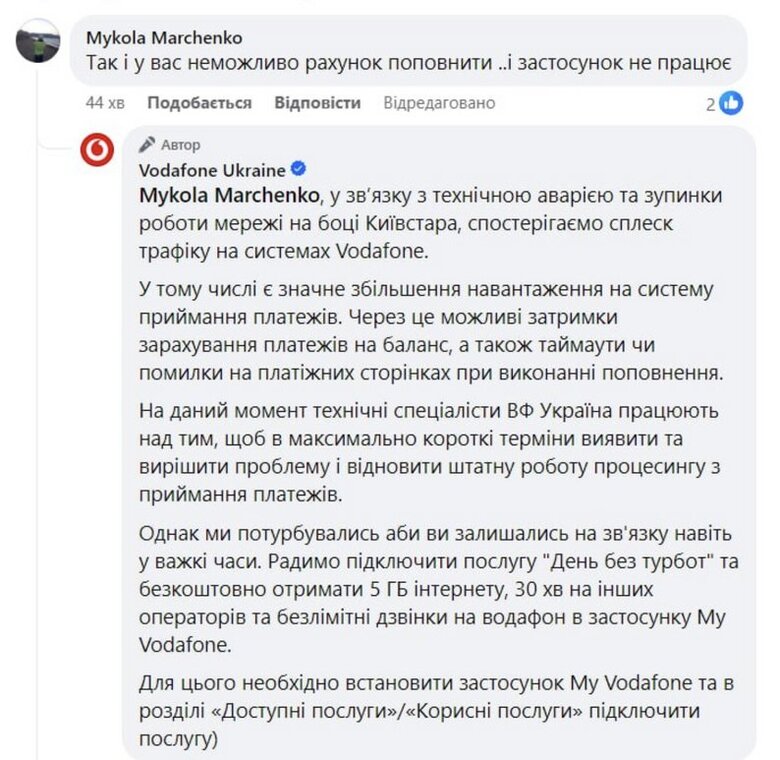Click the reaction count number 2
The width and height of the screenshot is (780, 760).
(x=710, y=103)
